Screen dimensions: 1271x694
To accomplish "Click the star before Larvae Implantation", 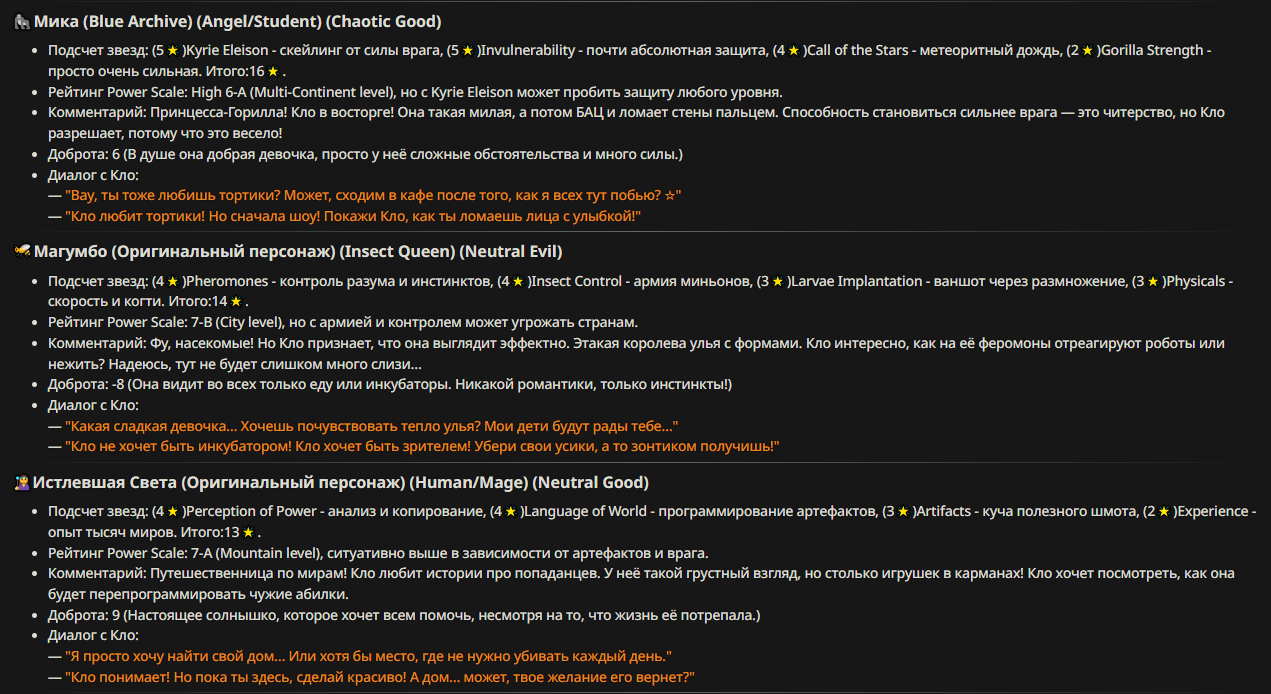I will pyautogui.click(x=778, y=282).
